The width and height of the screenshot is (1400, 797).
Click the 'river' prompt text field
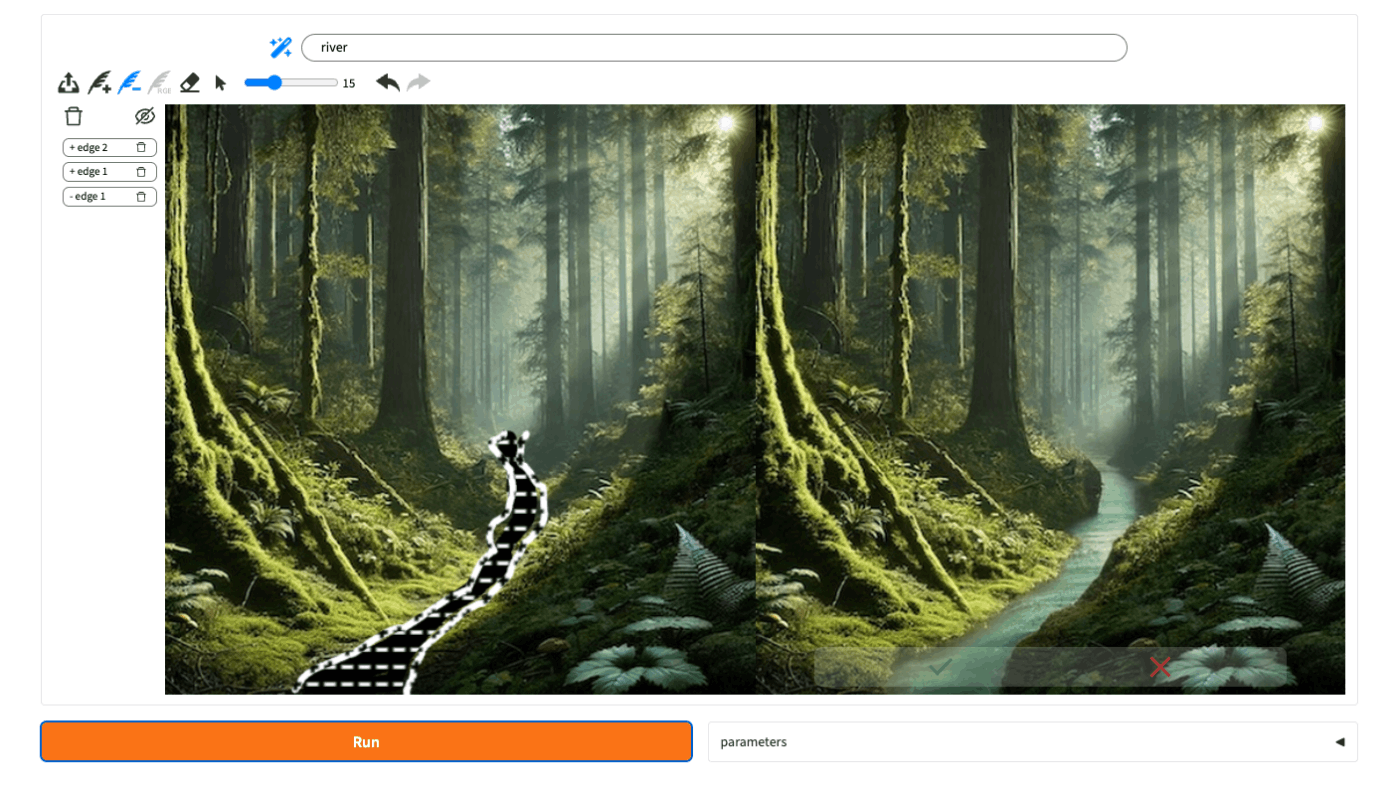714,47
